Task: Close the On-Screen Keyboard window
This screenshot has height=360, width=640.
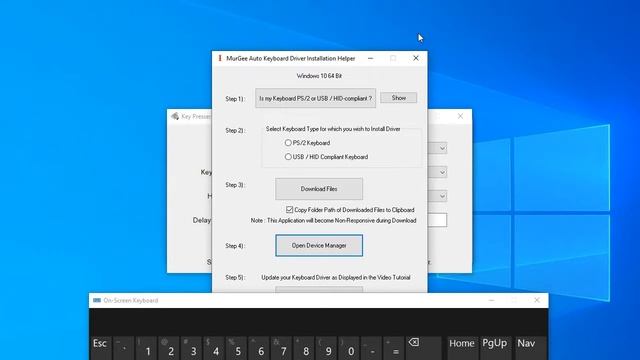Action: click(x=537, y=300)
